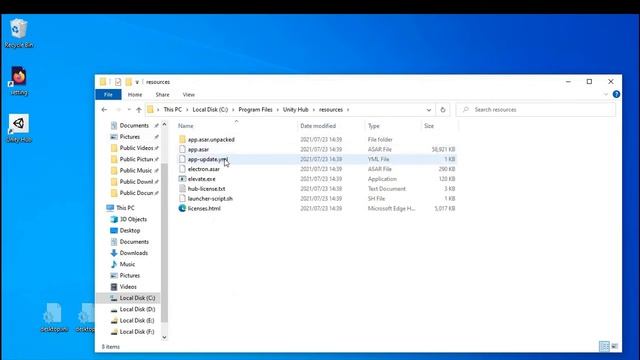The height and width of the screenshot is (360, 640).
Task: Open the Unity Hub desktop shortcut
Action: (18, 128)
